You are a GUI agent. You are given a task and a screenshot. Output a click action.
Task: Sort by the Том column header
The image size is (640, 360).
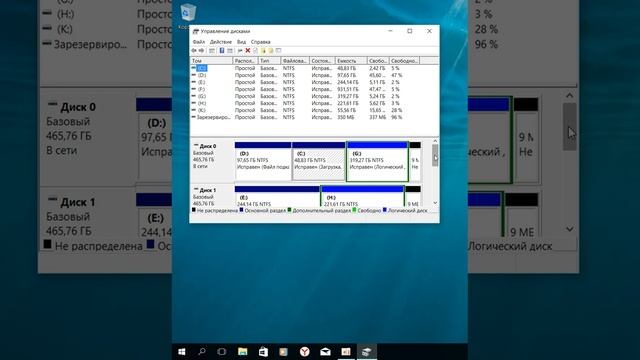tap(211, 61)
